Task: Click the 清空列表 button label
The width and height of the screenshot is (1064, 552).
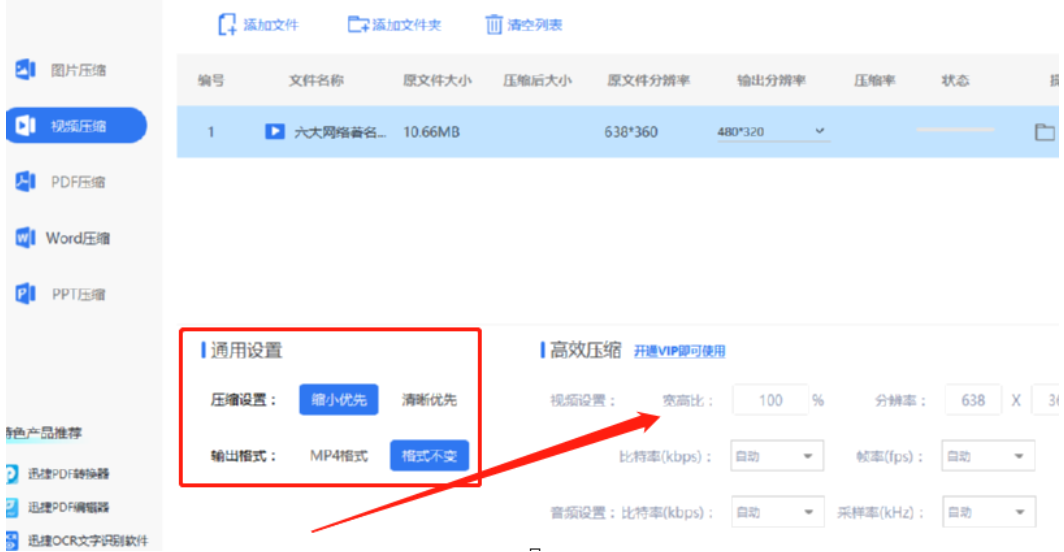Action: click(535, 25)
